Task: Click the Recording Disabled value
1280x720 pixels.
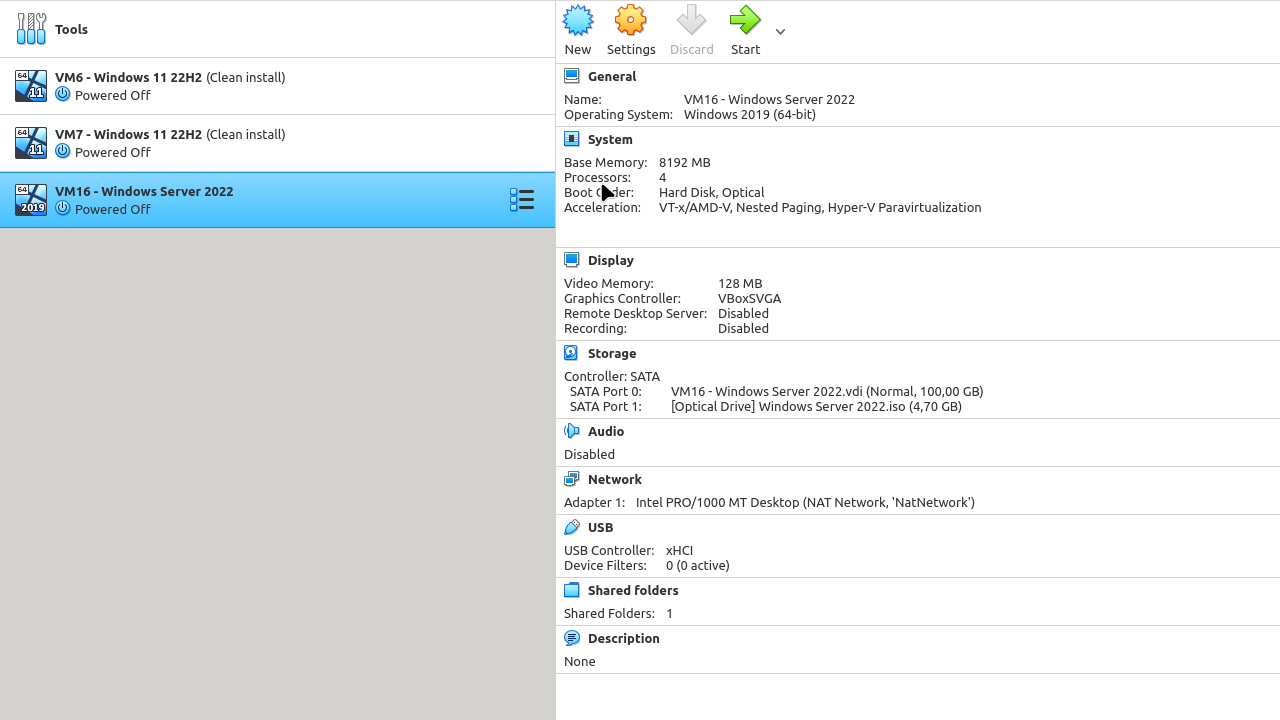Action: tap(743, 328)
